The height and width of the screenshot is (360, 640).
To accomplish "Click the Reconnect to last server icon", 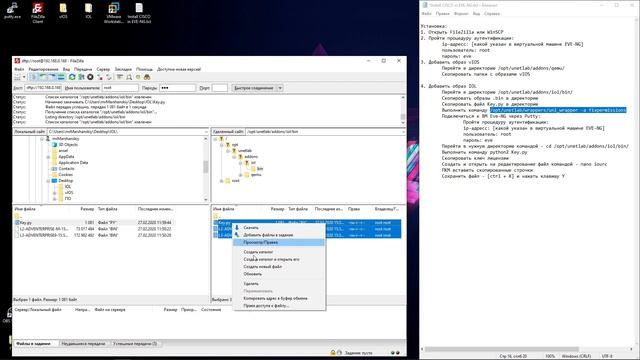I will tap(109, 77).
